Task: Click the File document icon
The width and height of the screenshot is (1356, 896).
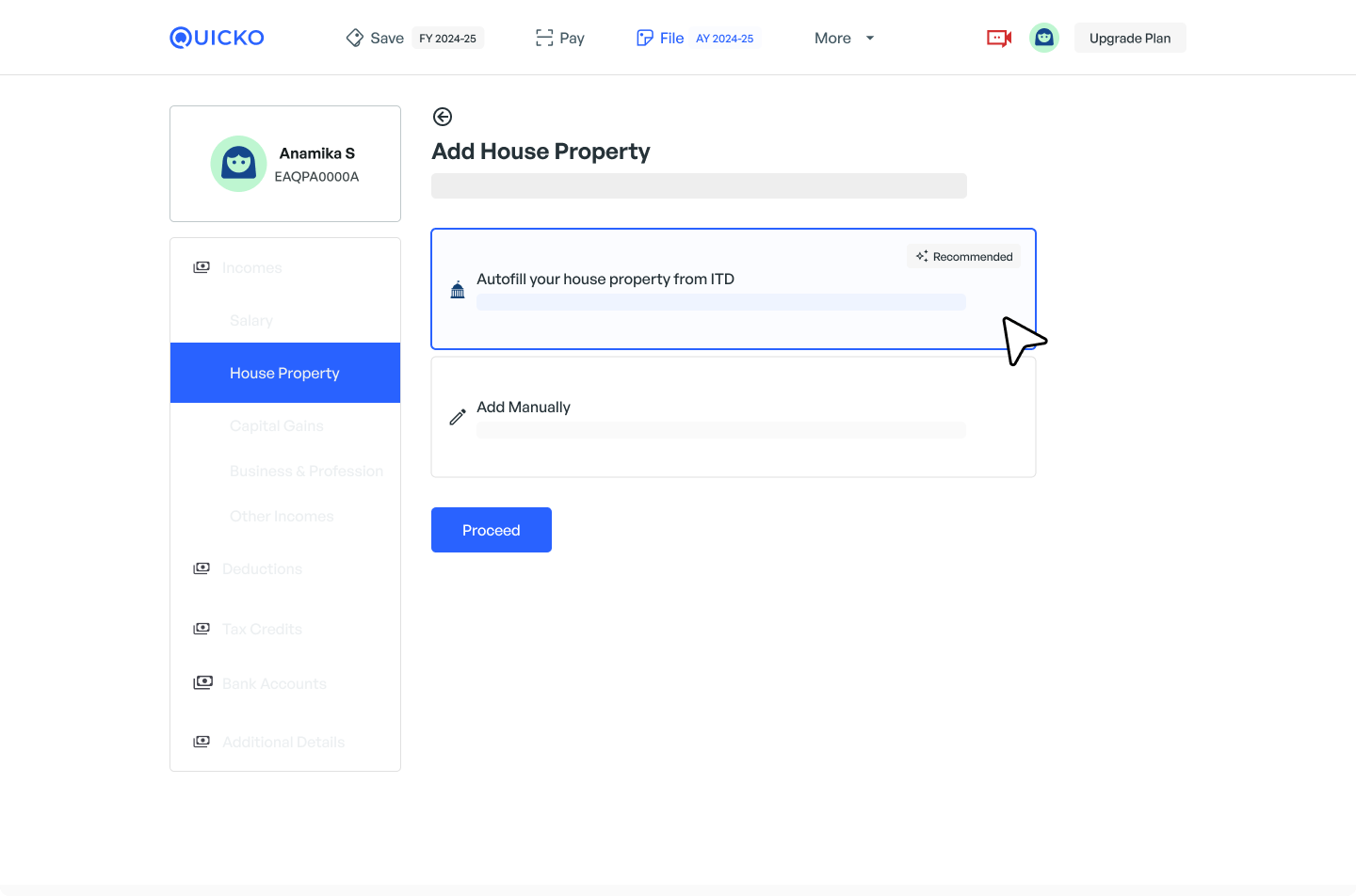Action: pos(645,38)
